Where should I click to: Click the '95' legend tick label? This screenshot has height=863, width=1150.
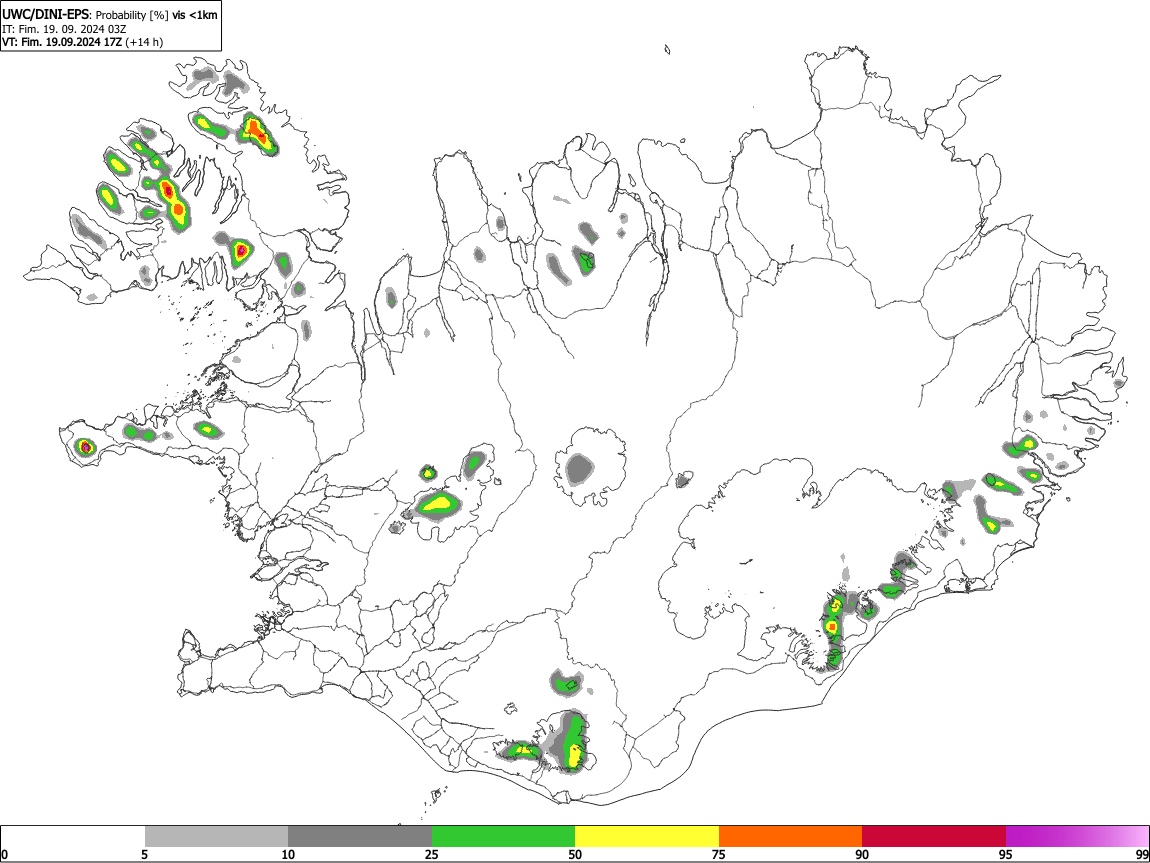coord(1006,854)
